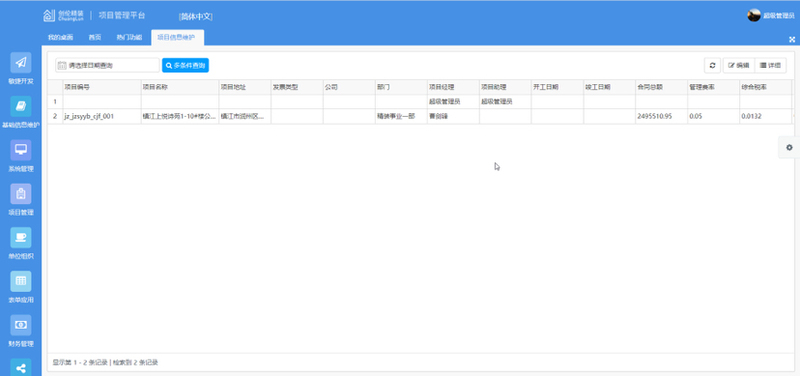Screen dimensions: 800x376
Task: Click the 项目管理平台 platform title
Action: [x=122, y=15]
